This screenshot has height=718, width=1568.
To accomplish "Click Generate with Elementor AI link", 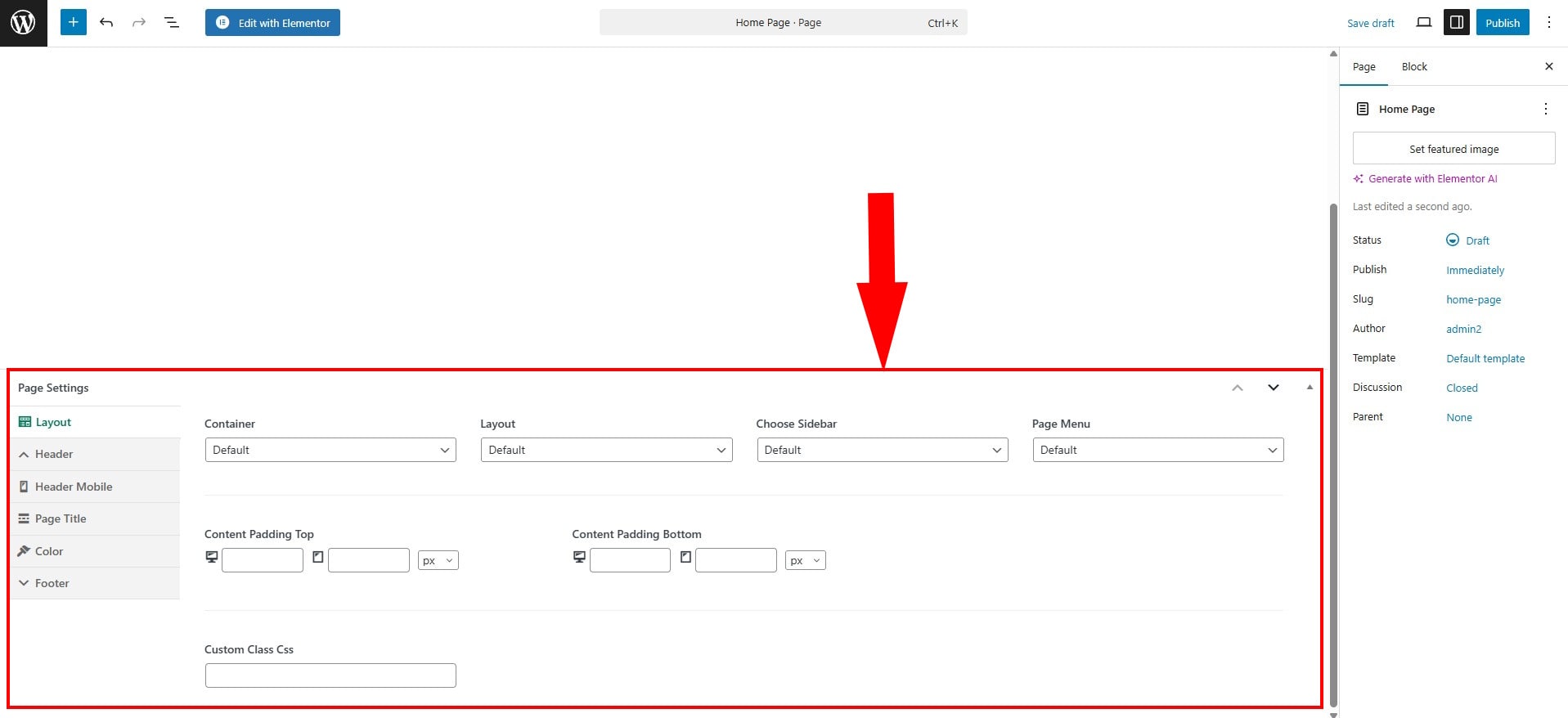I will click(x=1432, y=179).
